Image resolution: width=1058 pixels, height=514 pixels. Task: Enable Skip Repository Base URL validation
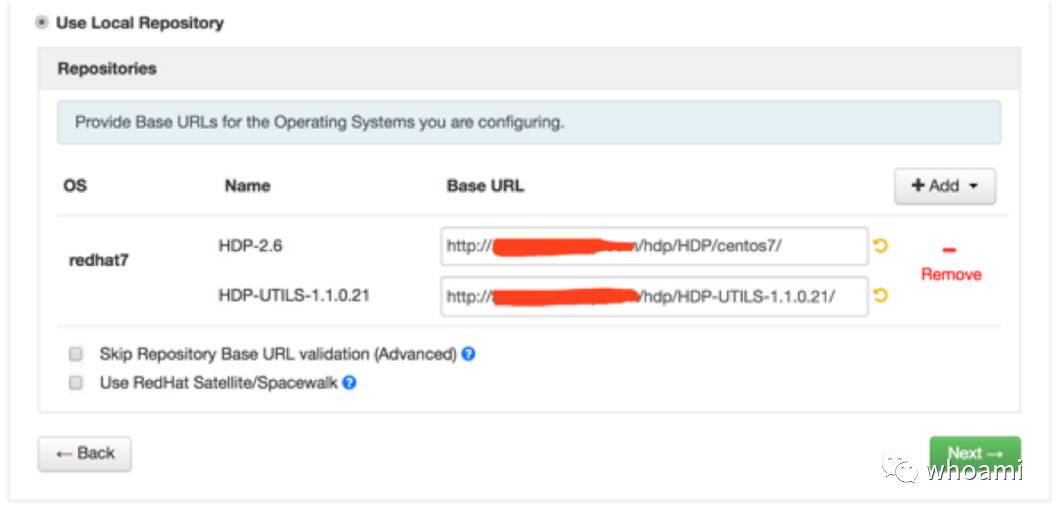76,354
